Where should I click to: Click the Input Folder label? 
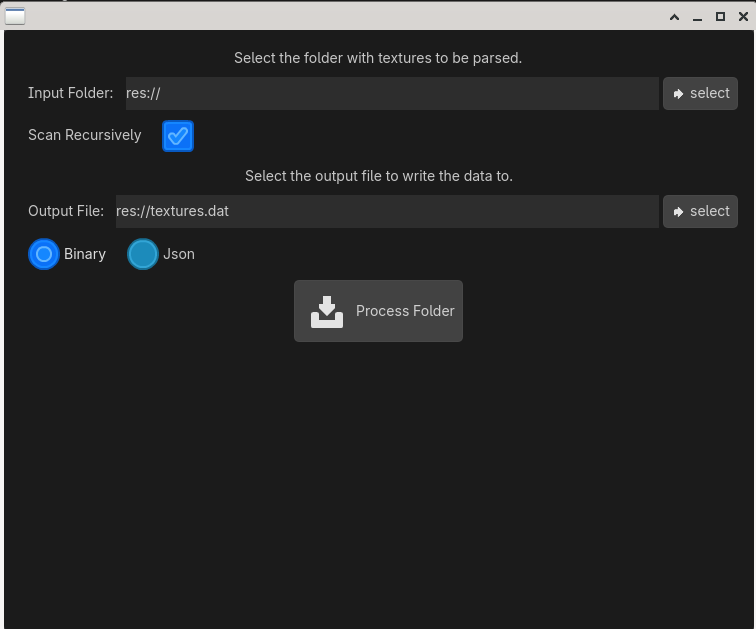[71, 93]
